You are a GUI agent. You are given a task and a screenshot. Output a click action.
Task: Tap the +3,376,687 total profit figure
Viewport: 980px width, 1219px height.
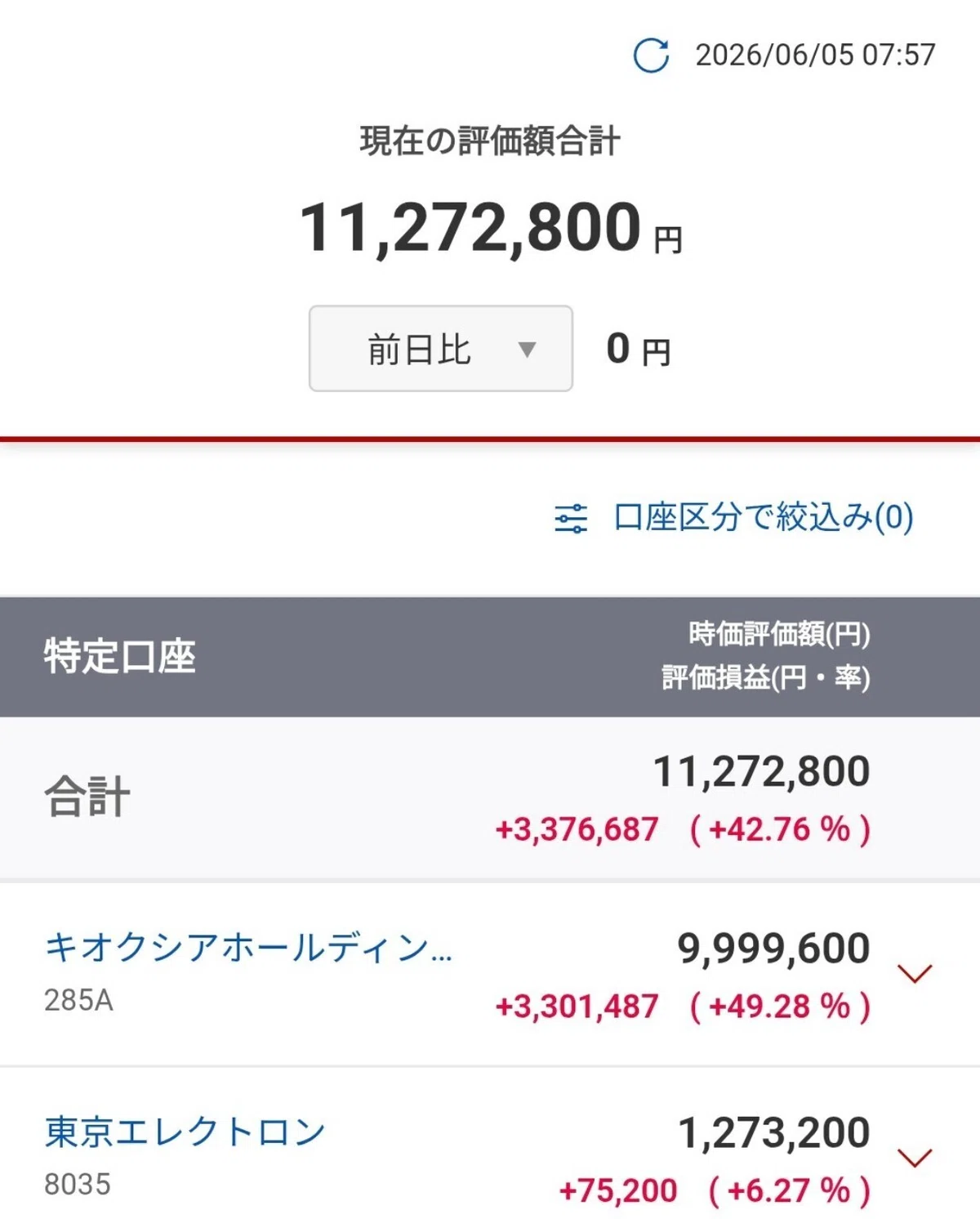577,829
